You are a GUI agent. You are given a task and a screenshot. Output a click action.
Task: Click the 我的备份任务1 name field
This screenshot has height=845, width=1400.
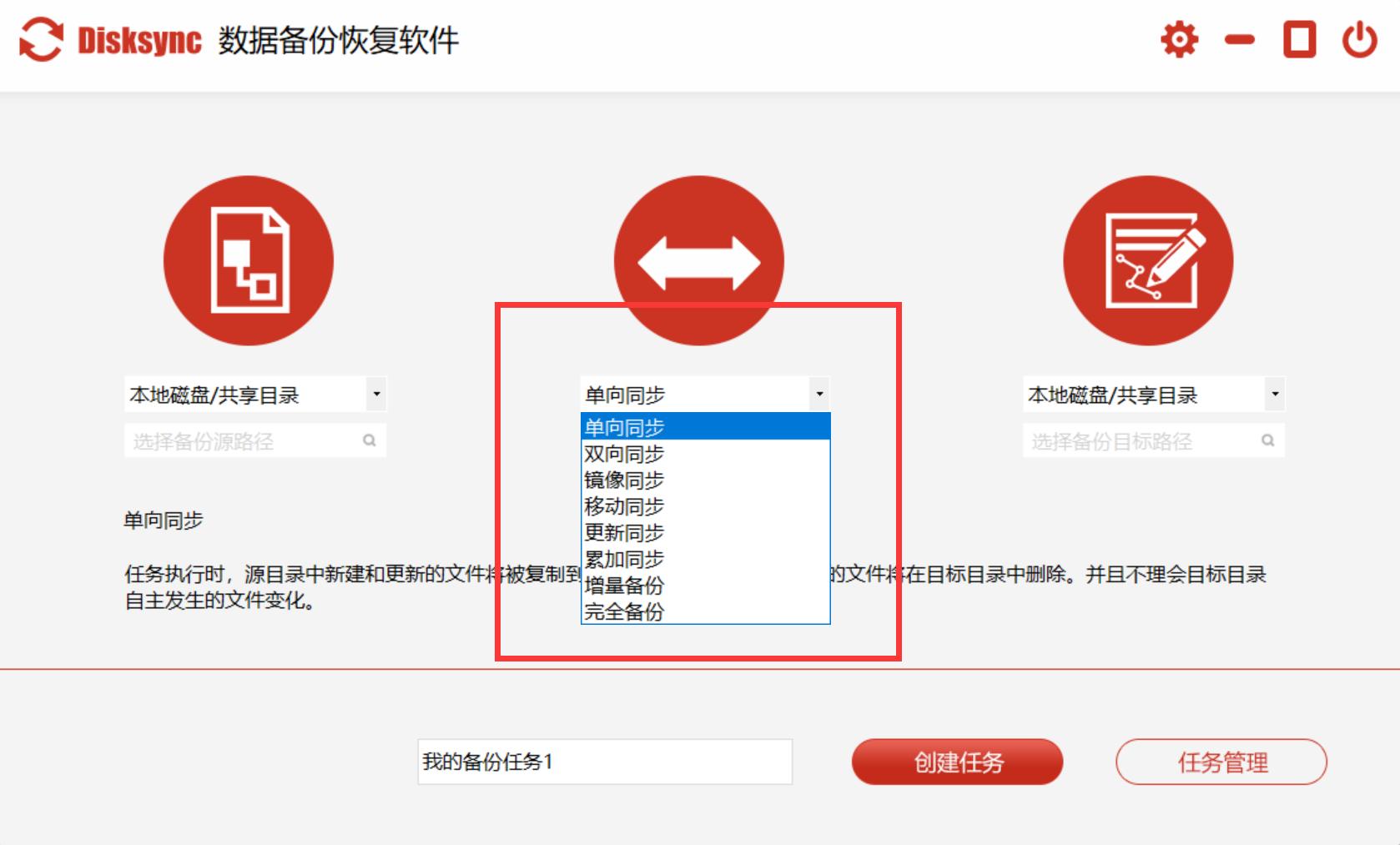tap(604, 761)
